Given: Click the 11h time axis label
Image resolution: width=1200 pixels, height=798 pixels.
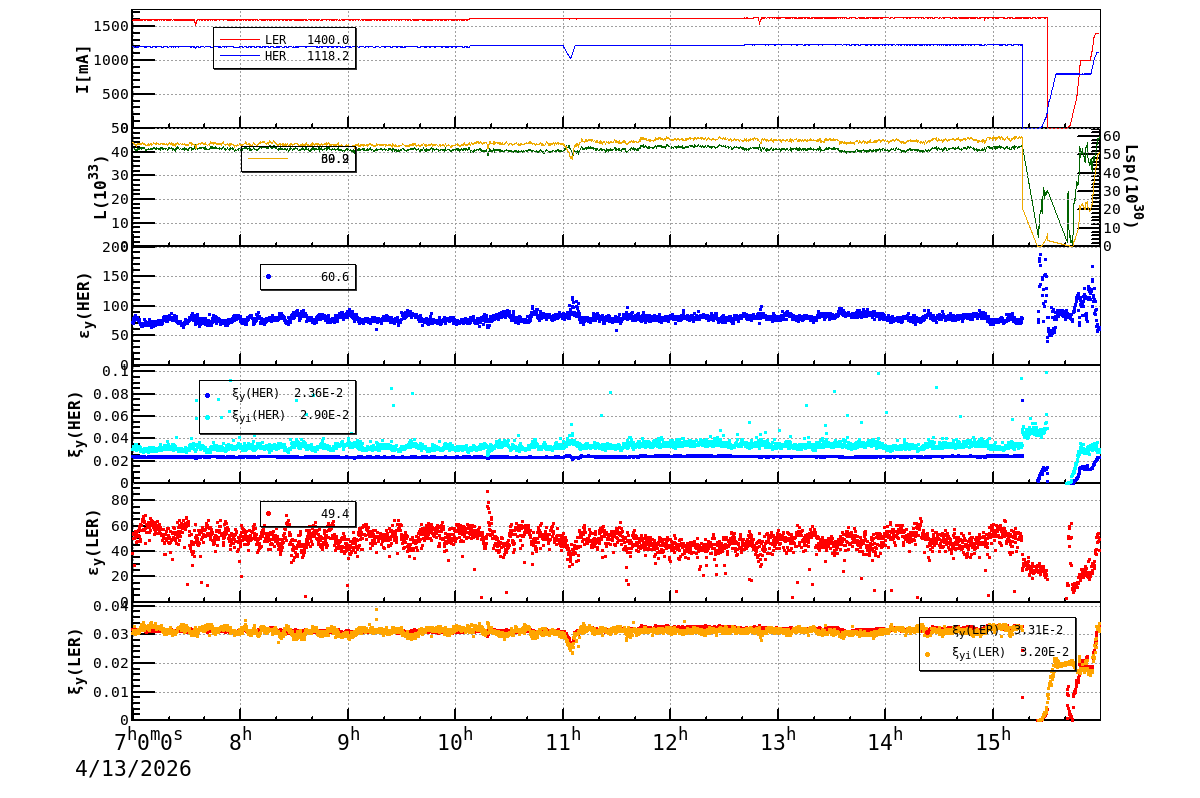Looking at the screenshot, I should pos(565,742).
